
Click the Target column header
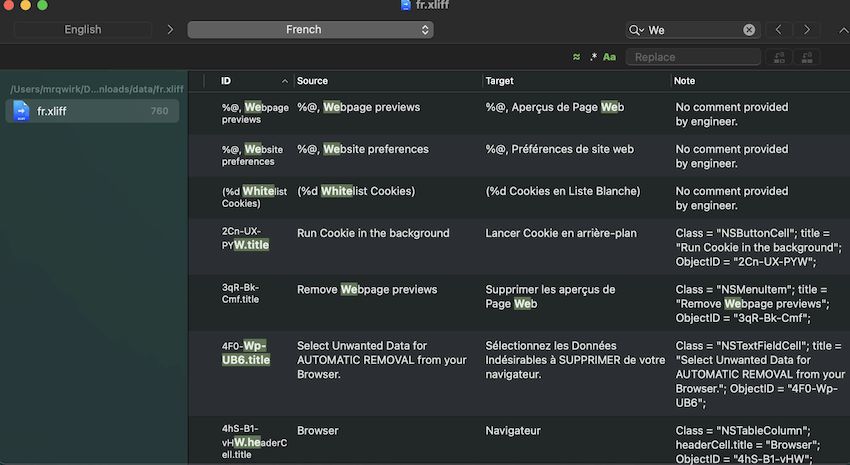(x=574, y=81)
